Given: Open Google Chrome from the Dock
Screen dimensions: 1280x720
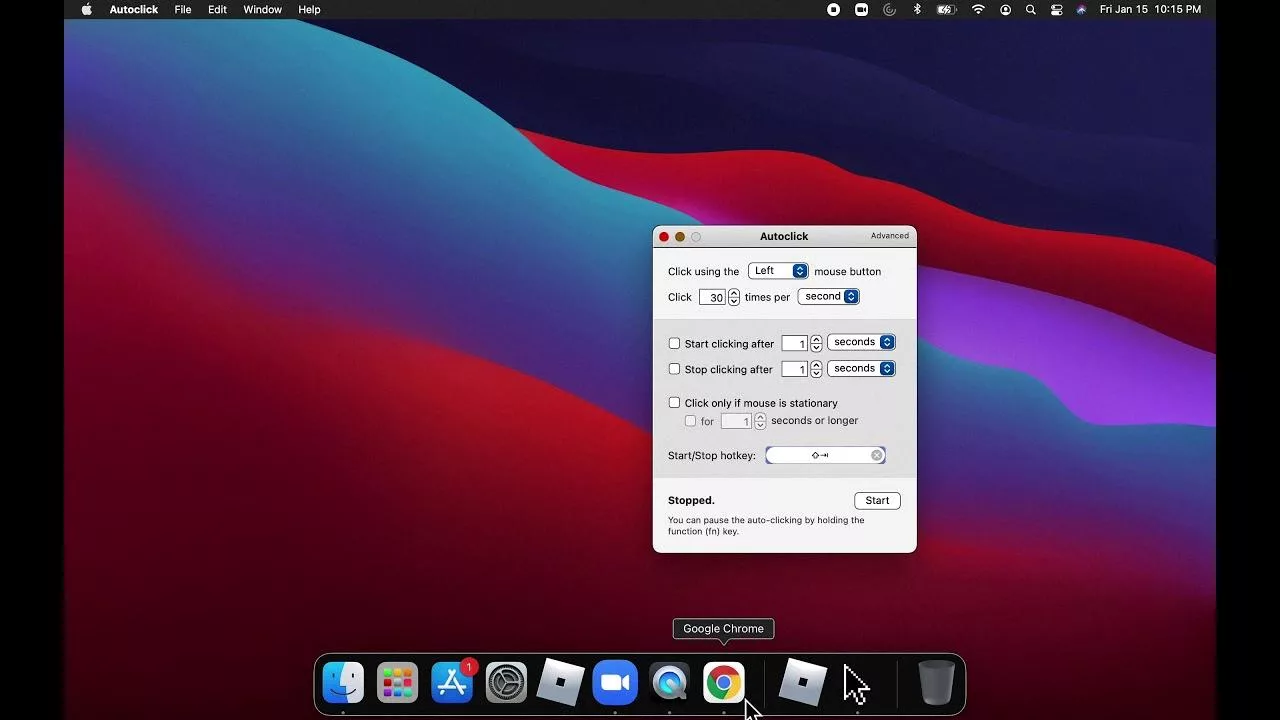Looking at the screenshot, I should (723, 683).
